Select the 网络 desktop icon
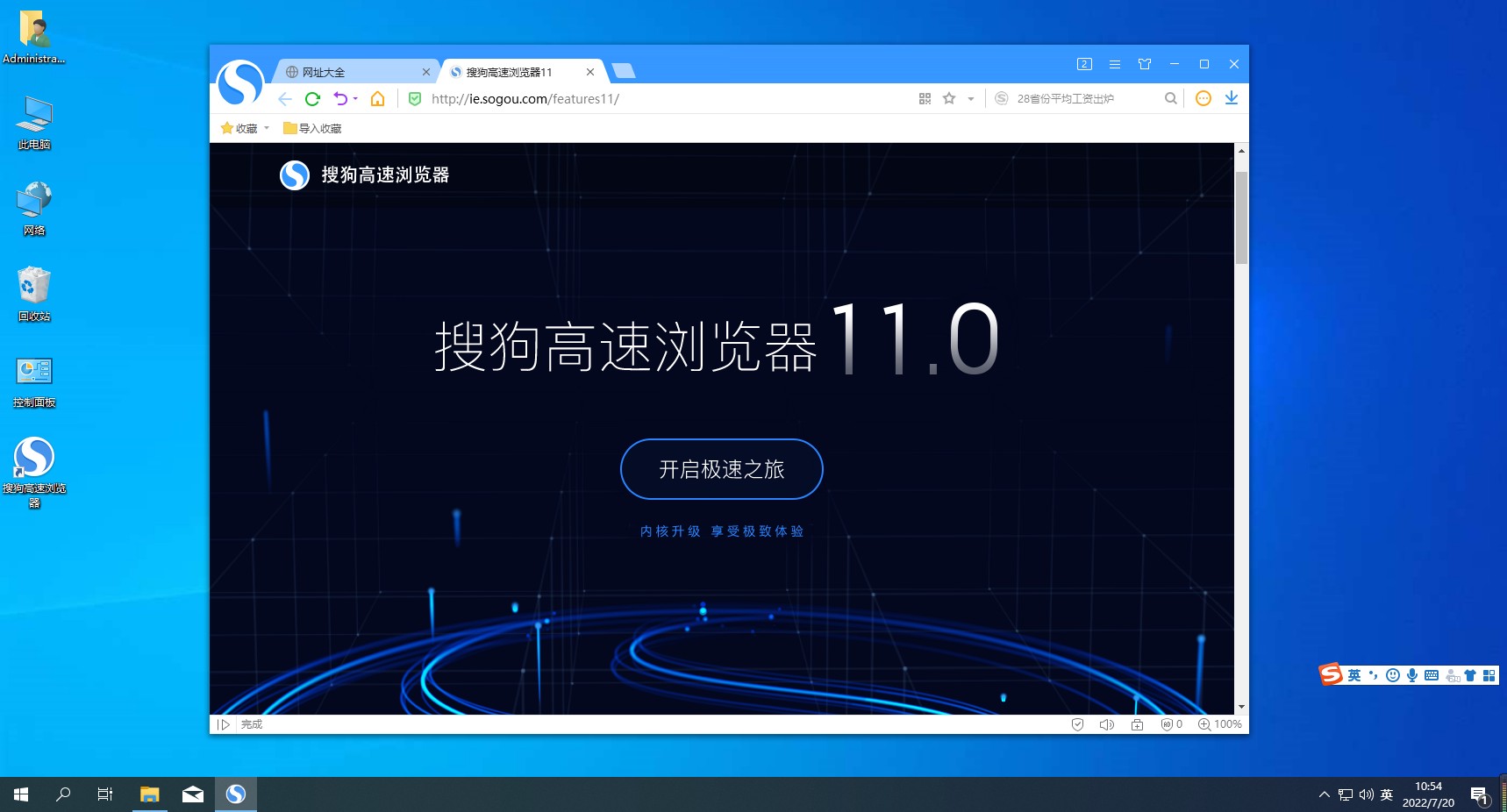Screen dimensions: 1507x812 pos(34,209)
